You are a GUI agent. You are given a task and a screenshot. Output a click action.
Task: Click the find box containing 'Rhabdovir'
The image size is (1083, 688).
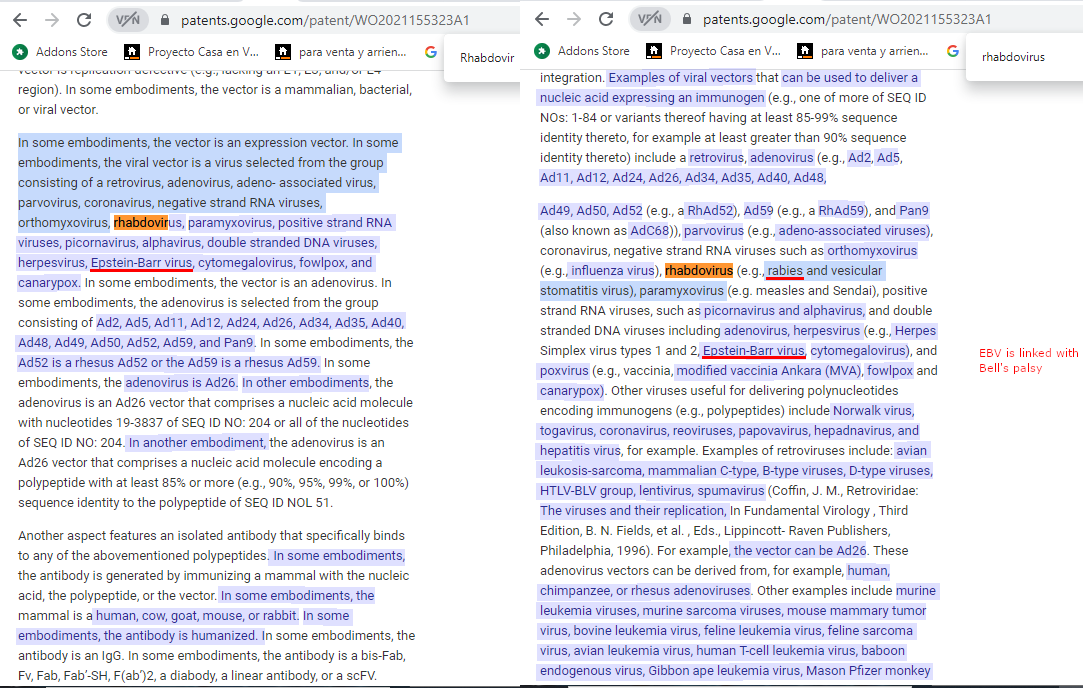(x=485, y=58)
